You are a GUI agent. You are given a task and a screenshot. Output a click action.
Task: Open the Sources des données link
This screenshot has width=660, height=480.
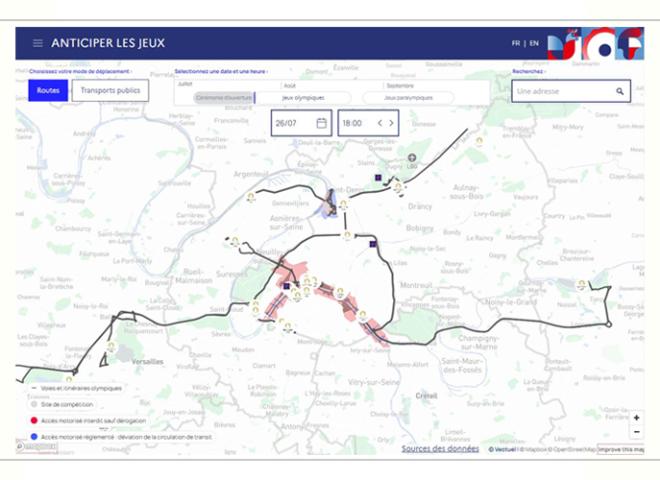pyautogui.click(x=440, y=449)
